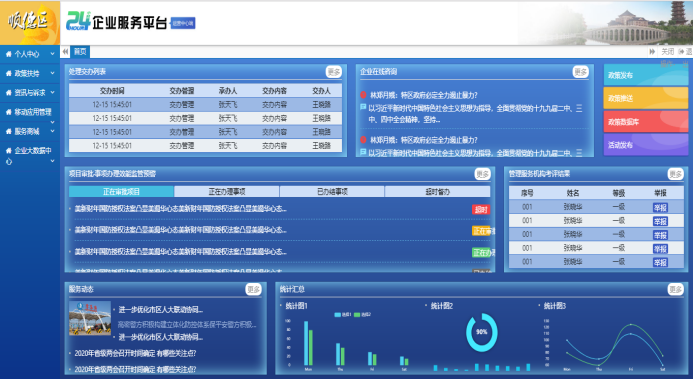Switch to the 已办结事项 tab
The height and width of the screenshot is (379, 693).
(x=332, y=192)
